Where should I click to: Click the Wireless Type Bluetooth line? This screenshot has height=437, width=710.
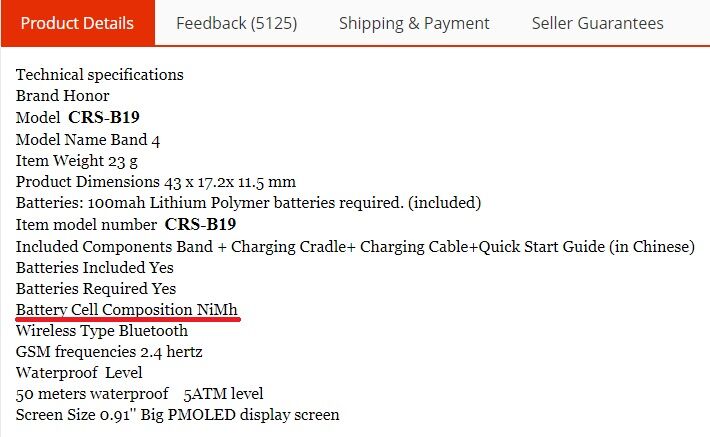pos(102,331)
